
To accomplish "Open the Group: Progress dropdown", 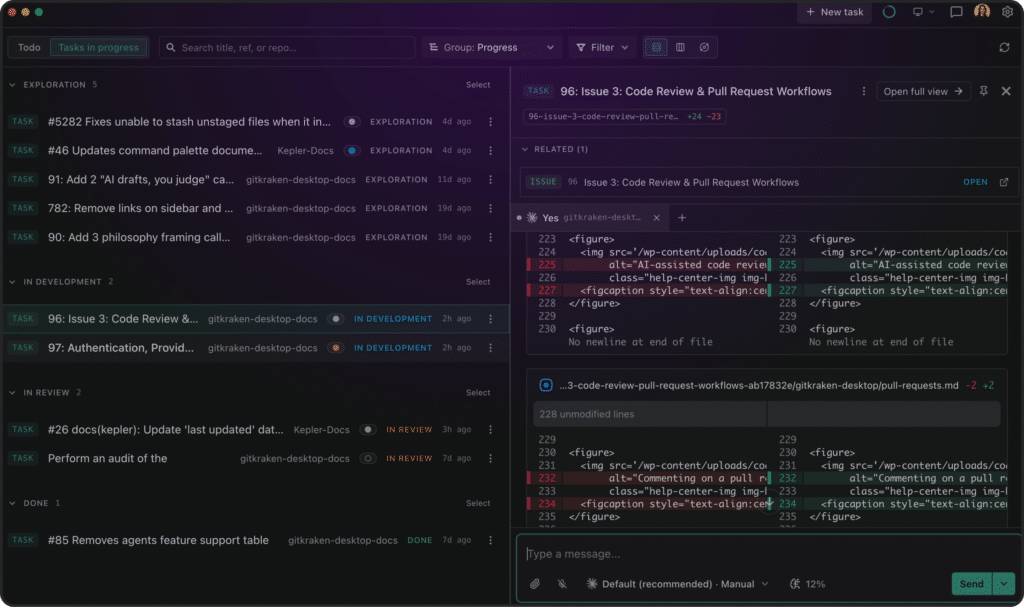I will 492,47.
